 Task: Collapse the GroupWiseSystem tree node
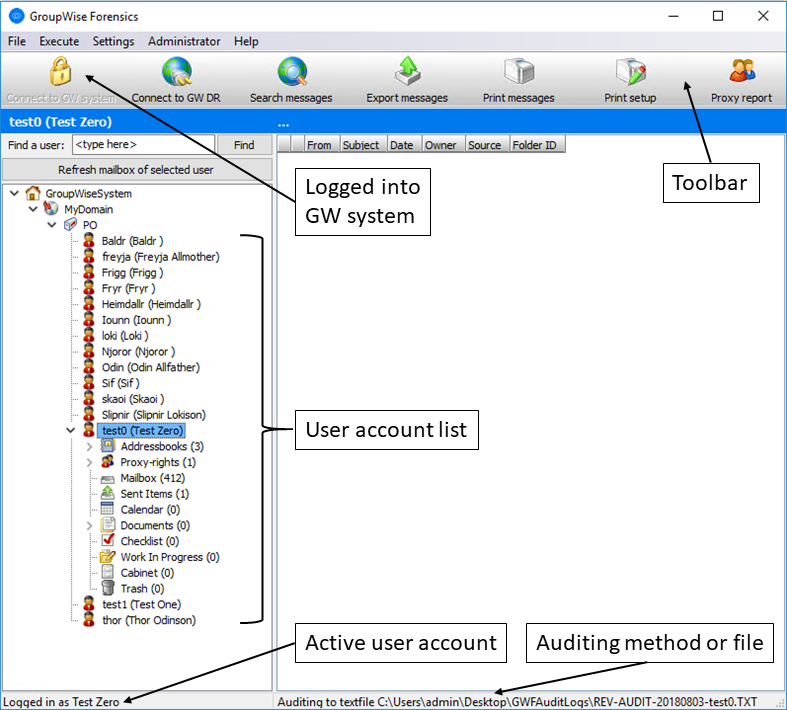point(15,193)
